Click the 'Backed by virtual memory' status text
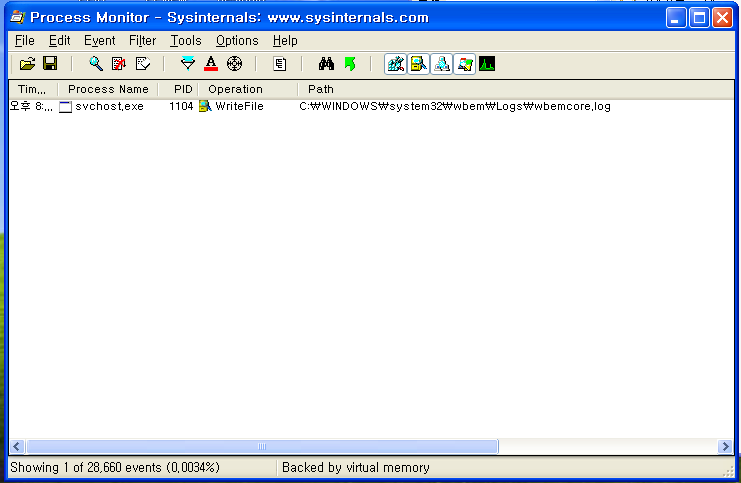Screen dimensions: 741x483 point(355,467)
